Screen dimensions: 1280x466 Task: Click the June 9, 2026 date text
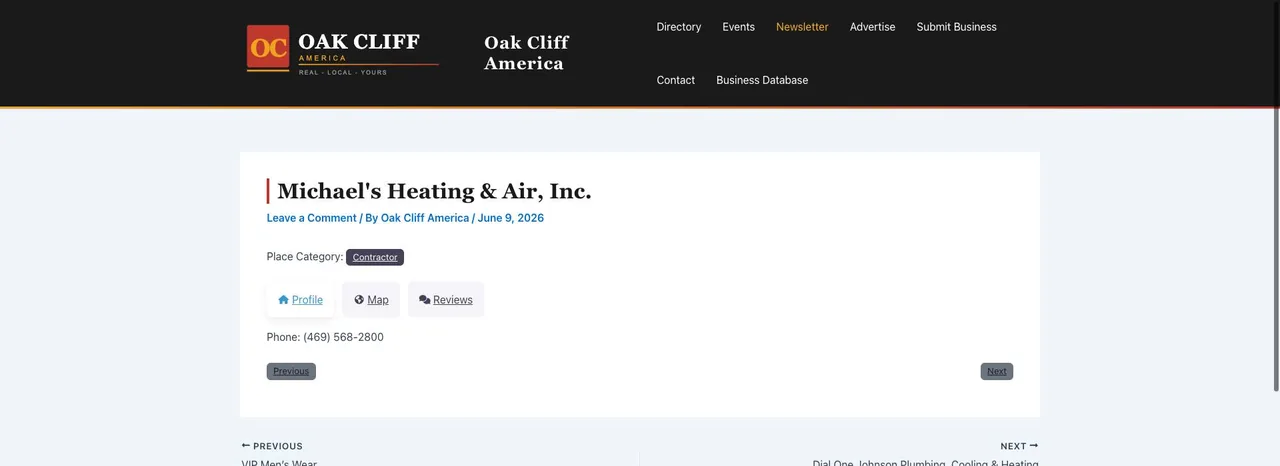511,218
